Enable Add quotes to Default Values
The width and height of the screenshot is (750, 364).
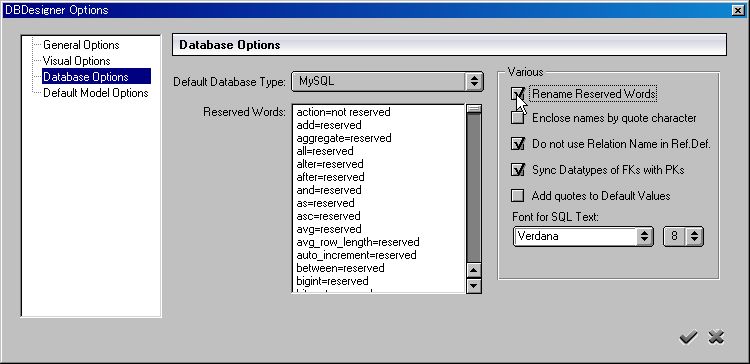[x=518, y=196]
